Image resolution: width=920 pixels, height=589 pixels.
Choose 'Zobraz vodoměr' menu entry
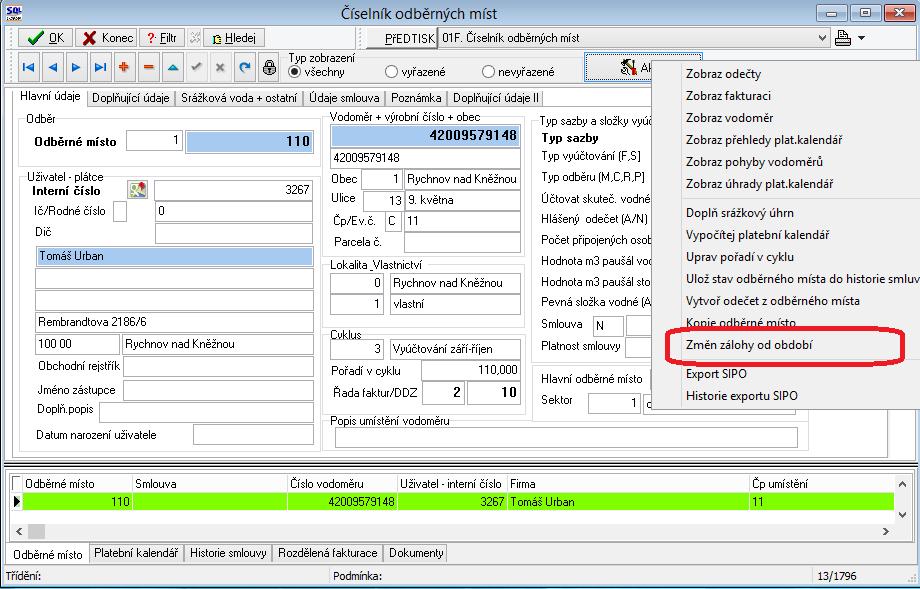pyautogui.click(x=729, y=118)
